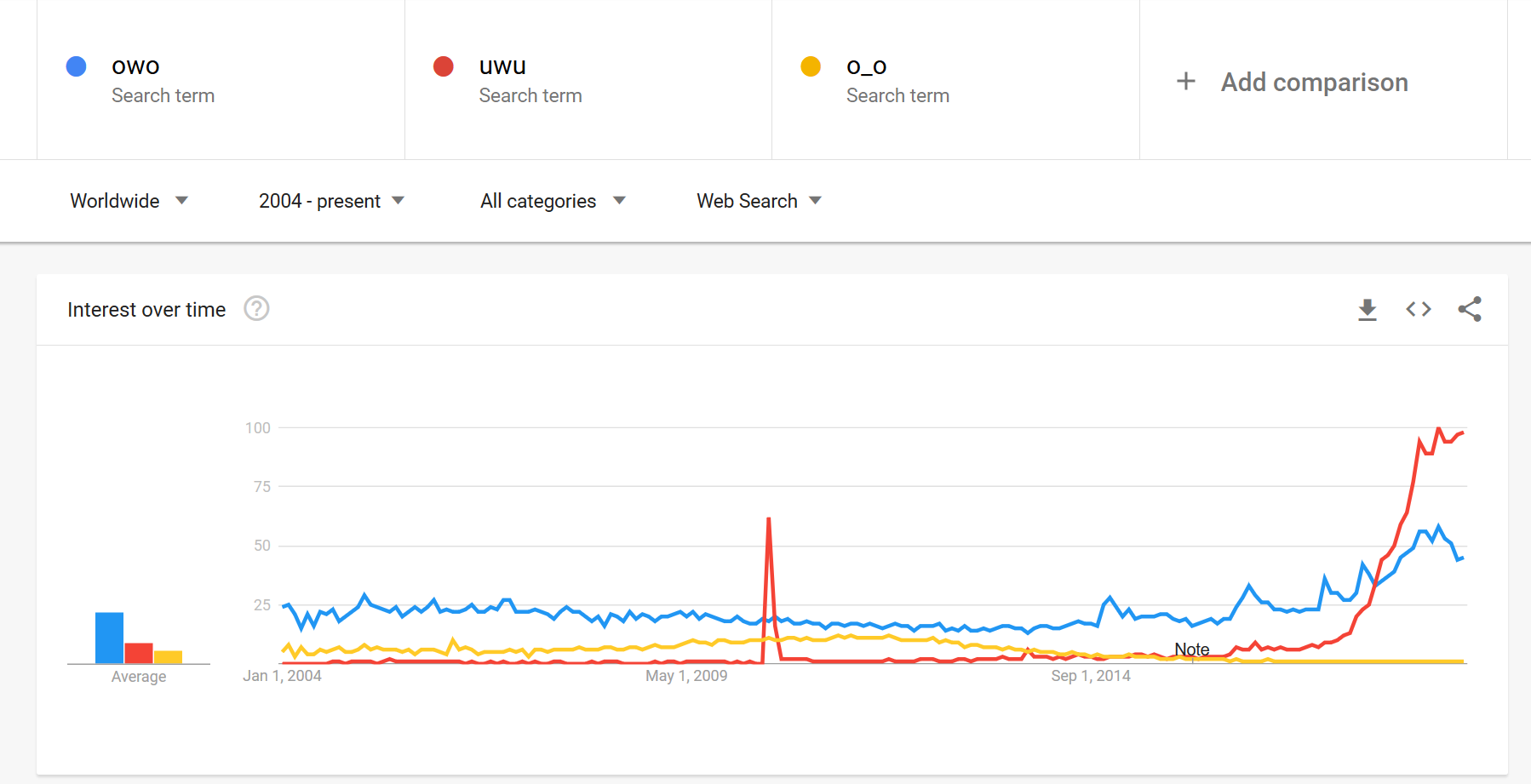Image resolution: width=1531 pixels, height=784 pixels.
Task: Select the uwu search term card
Action: (x=588, y=79)
